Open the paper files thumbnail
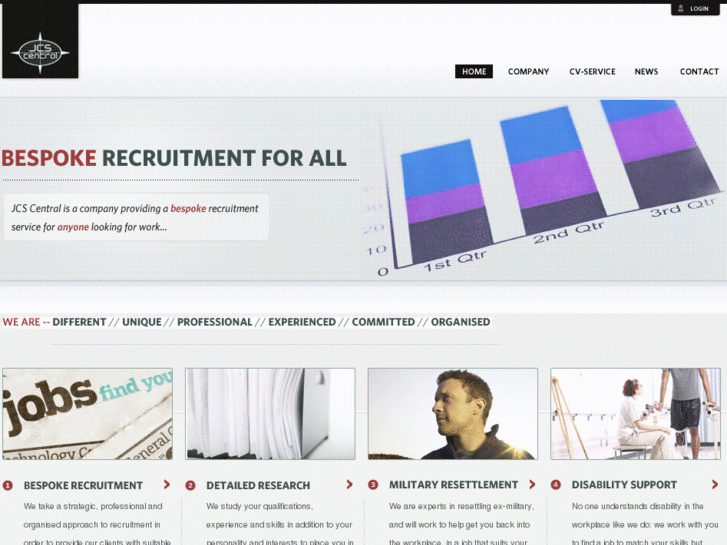727x545 pixels. pyautogui.click(x=270, y=414)
